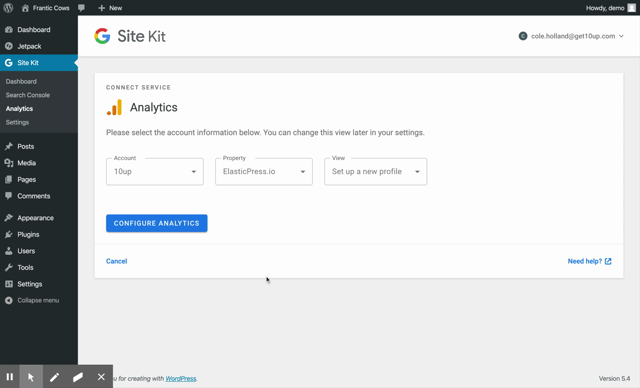Click the Collapse menu arrow icon
Image resolution: width=640 pixels, height=388 pixels.
tap(9, 301)
